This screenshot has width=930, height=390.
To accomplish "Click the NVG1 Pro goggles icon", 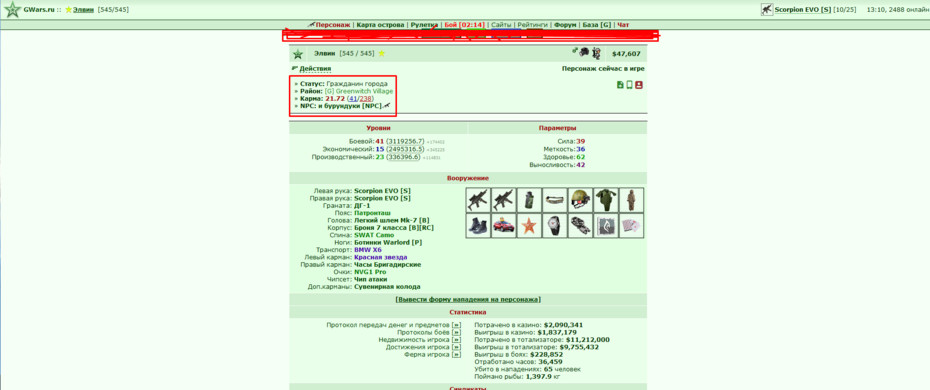I will click(x=581, y=226).
